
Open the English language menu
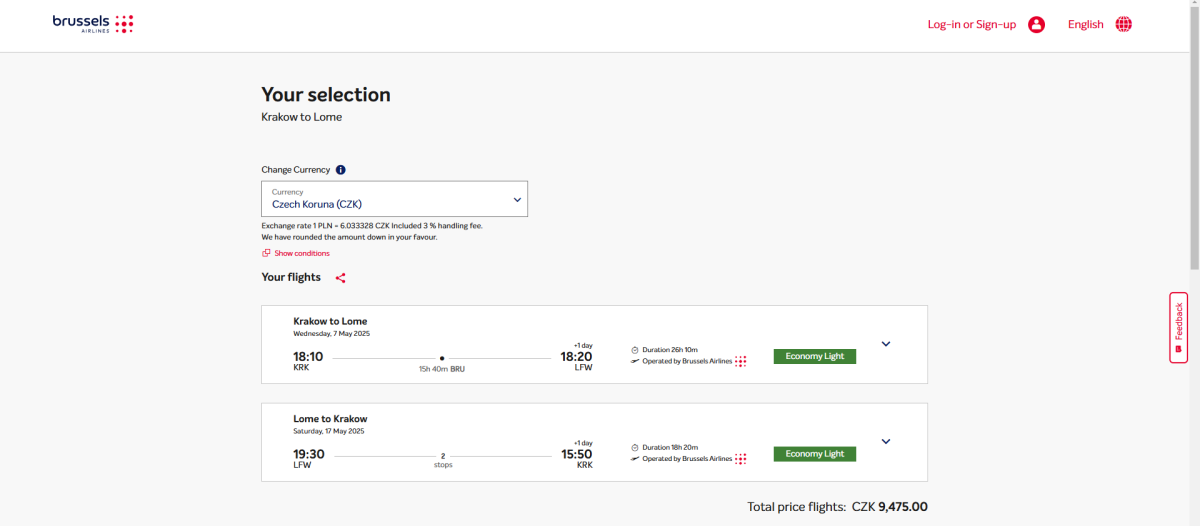(x=1085, y=25)
